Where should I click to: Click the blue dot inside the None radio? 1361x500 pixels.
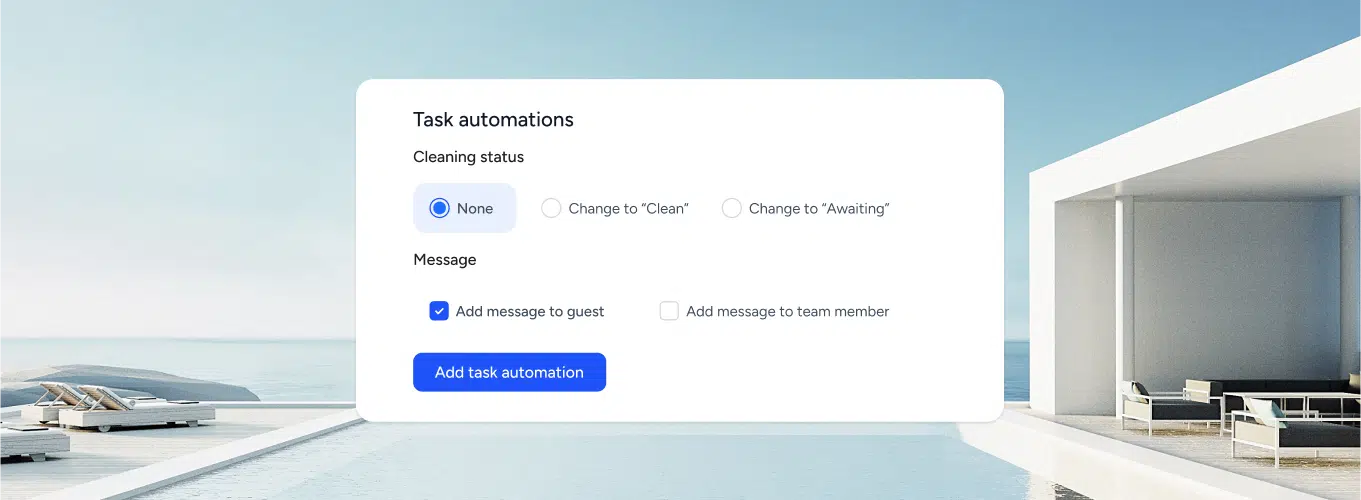(439, 208)
